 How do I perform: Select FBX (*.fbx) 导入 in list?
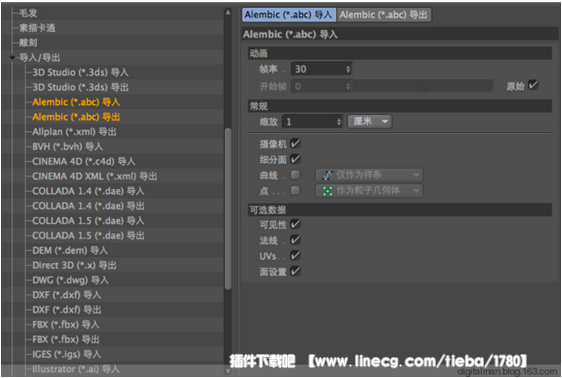pyautogui.click(x=66, y=325)
